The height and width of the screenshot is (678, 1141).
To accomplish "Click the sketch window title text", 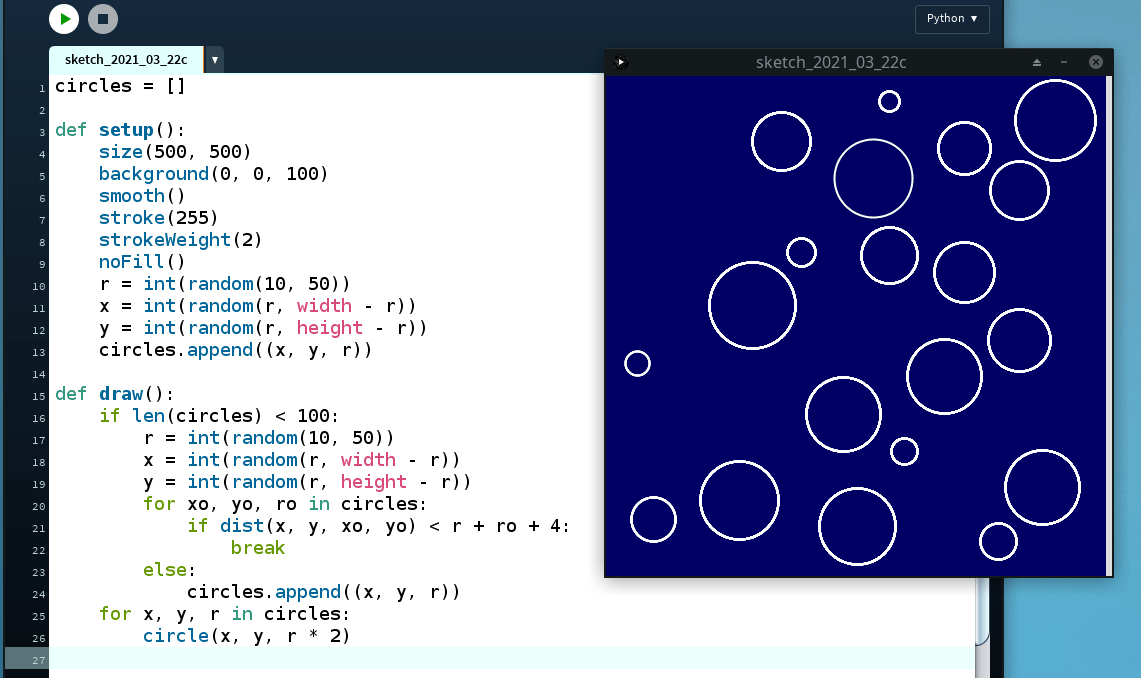I will click(831, 62).
